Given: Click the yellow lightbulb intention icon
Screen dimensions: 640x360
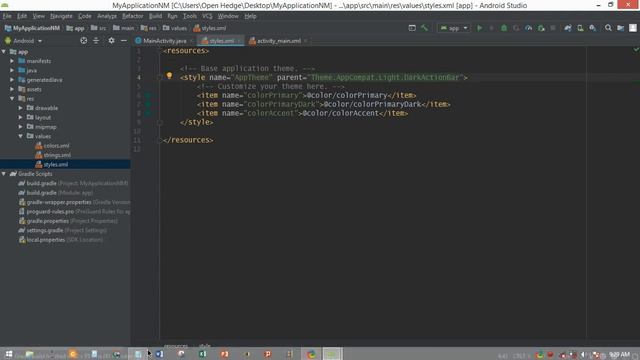Looking at the screenshot, I should 169,76.
